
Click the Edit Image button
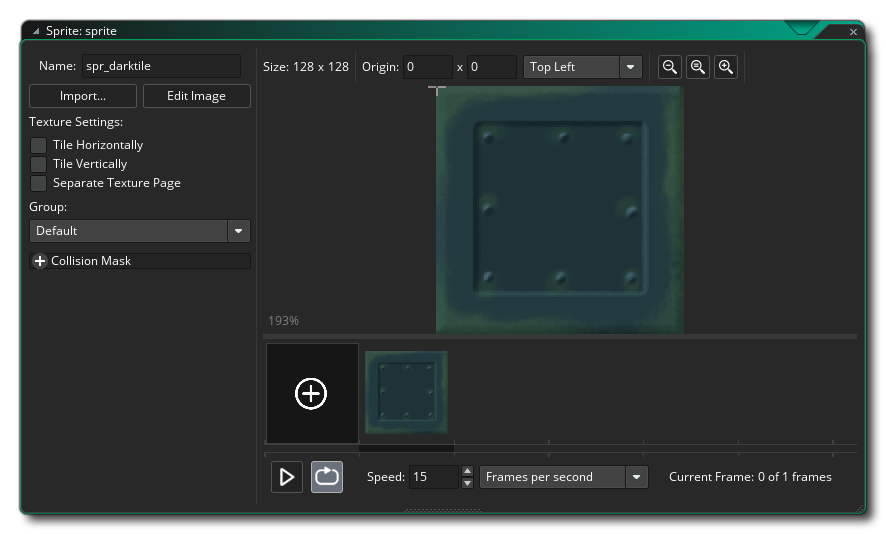tap(196, 96)
